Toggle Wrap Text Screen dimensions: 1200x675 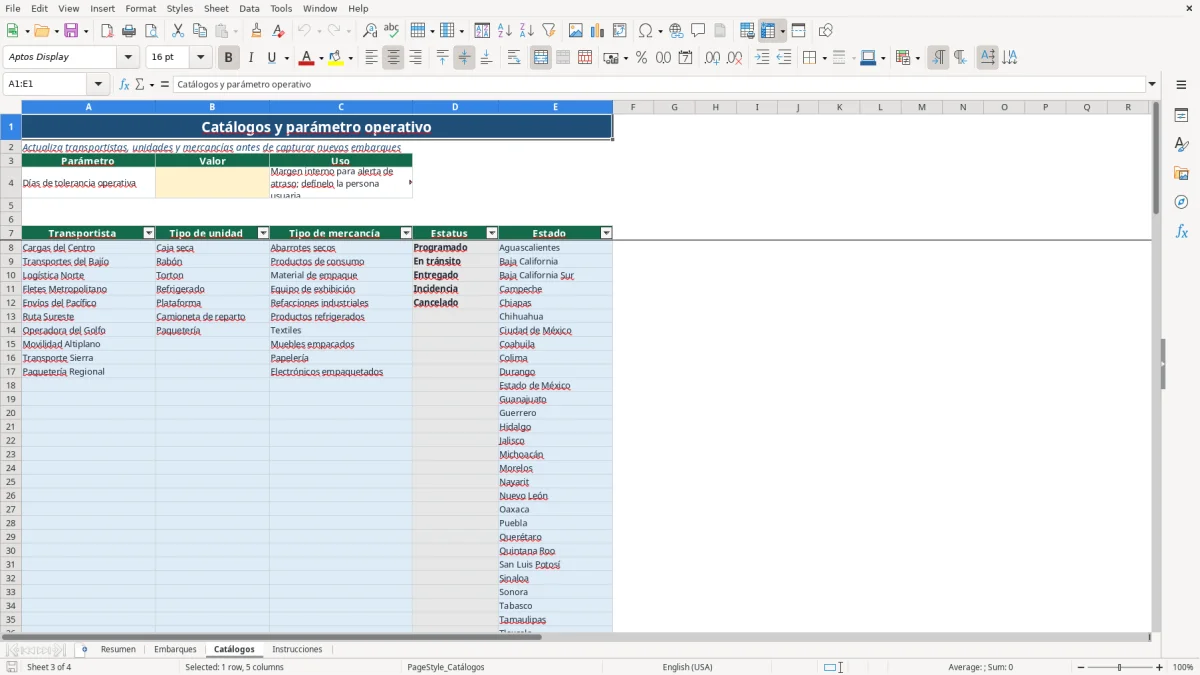click(x=514, y=58)
